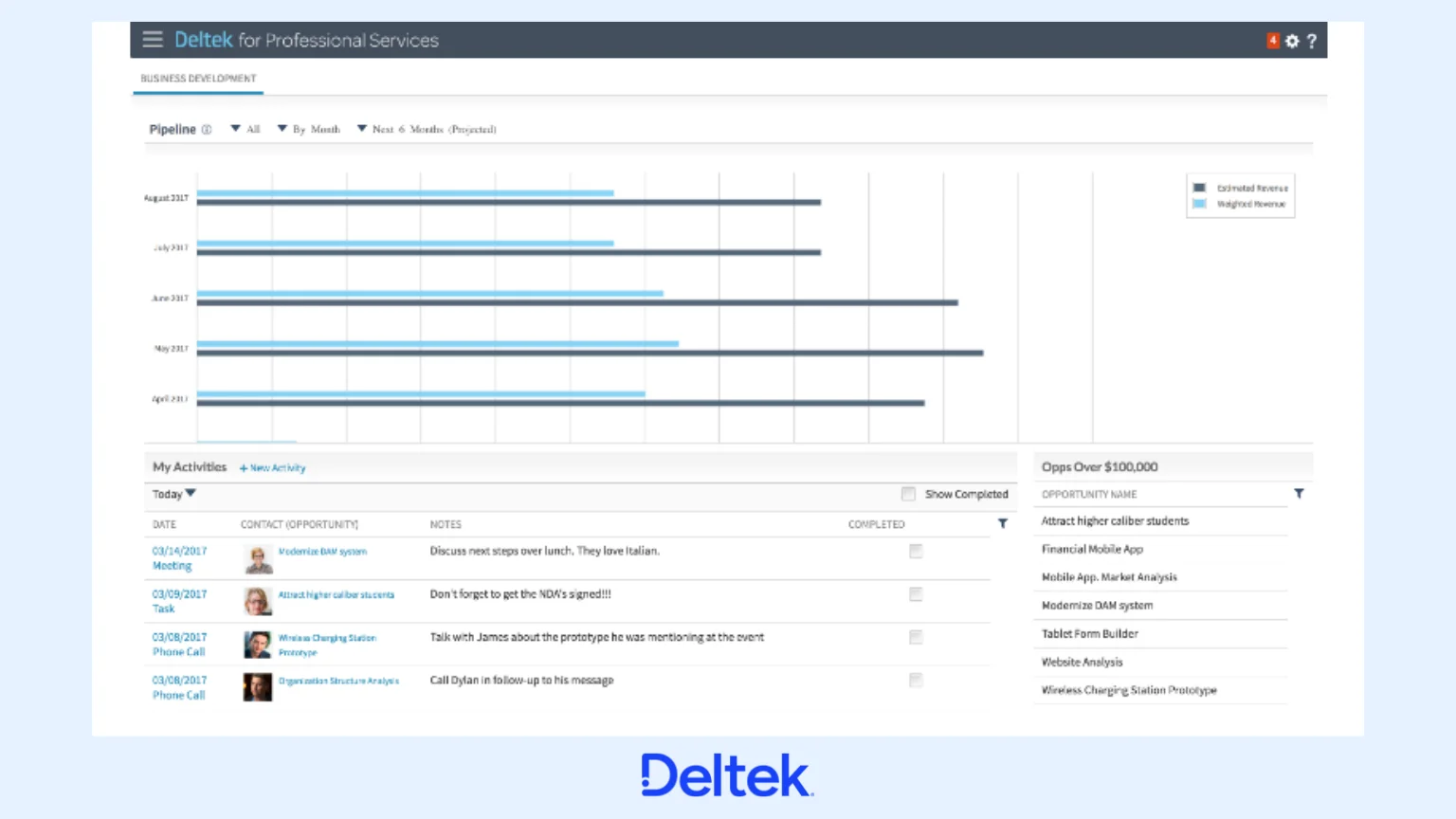Filter the activities table columns
Viewport: 1456px width, 819px height.
1003,523
